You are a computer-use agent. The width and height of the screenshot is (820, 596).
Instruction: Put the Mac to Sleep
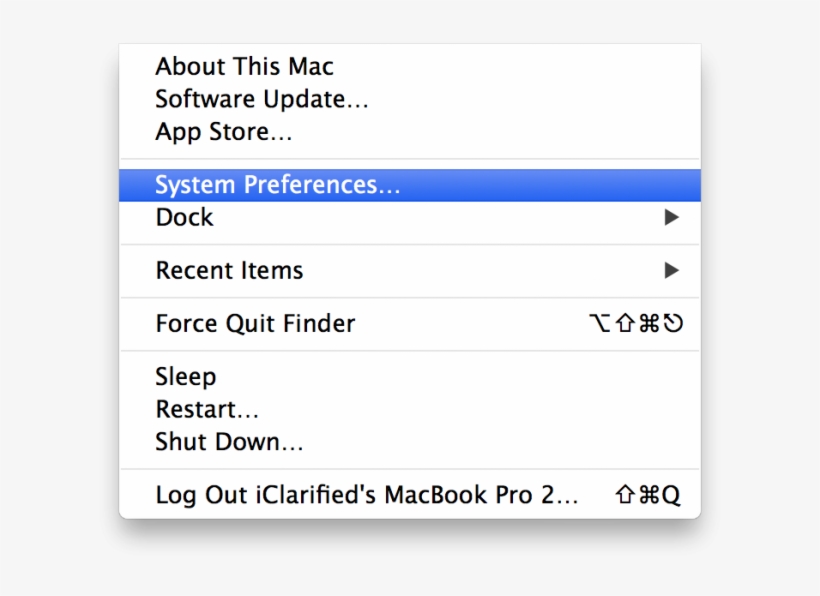[185, 377]
